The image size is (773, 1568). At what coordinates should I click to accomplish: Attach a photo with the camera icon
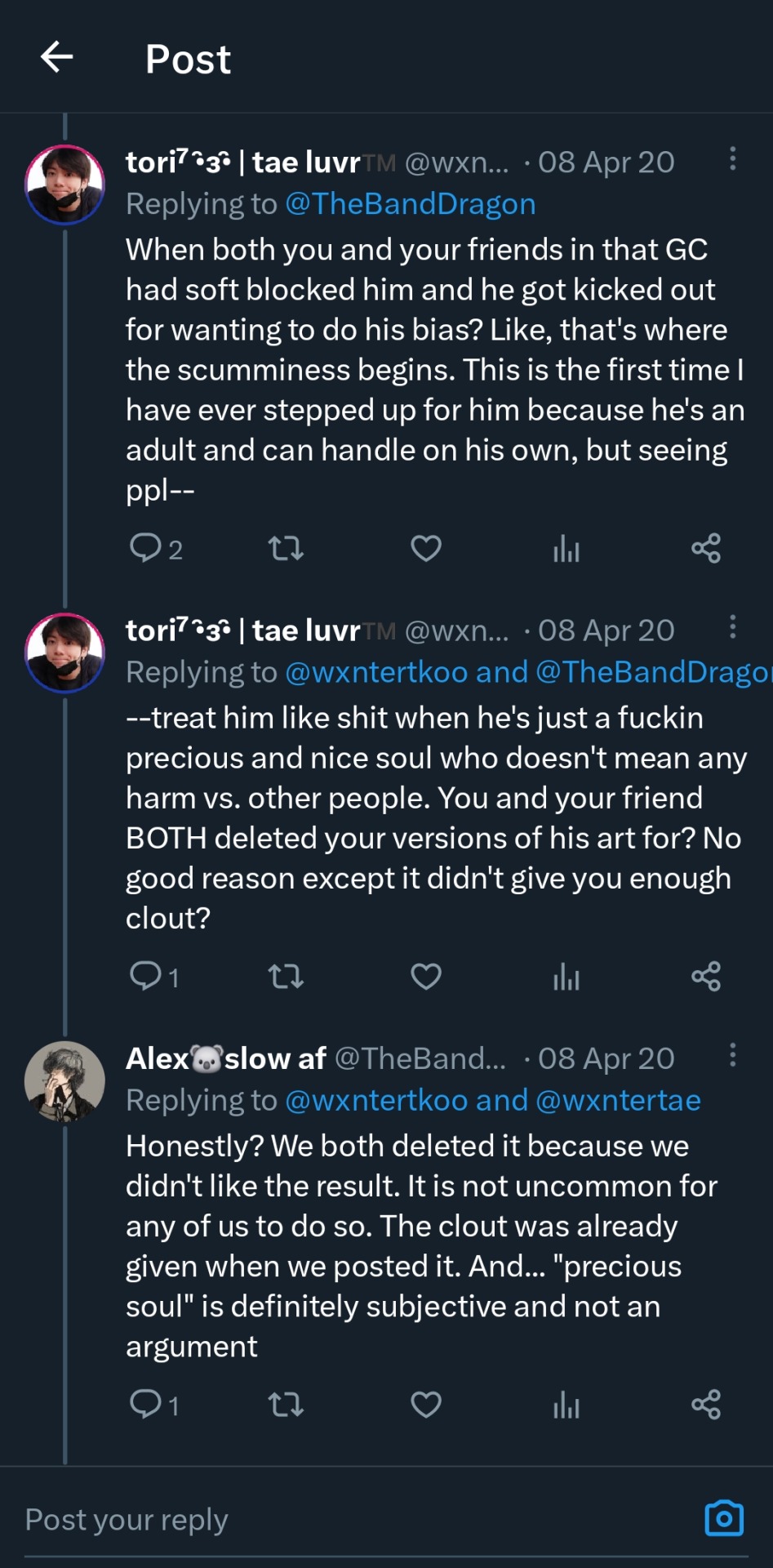coord(724,1518)
